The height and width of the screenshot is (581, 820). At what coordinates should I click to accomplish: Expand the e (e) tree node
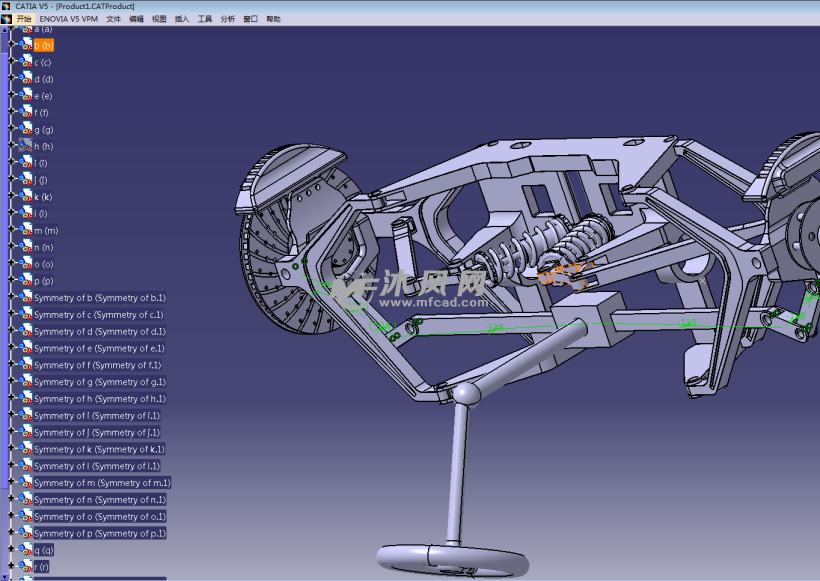[12, 95]
